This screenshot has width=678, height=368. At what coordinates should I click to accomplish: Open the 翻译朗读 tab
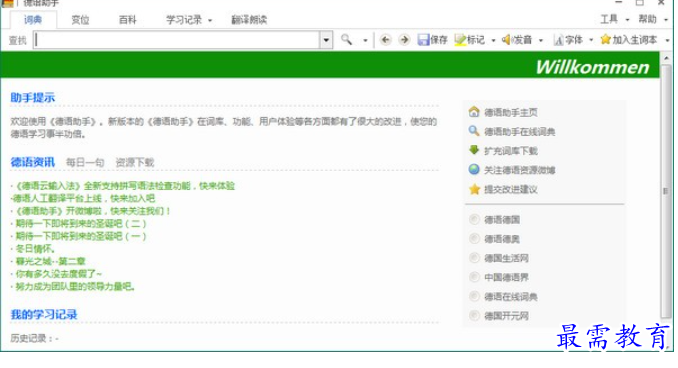point(249,20)
